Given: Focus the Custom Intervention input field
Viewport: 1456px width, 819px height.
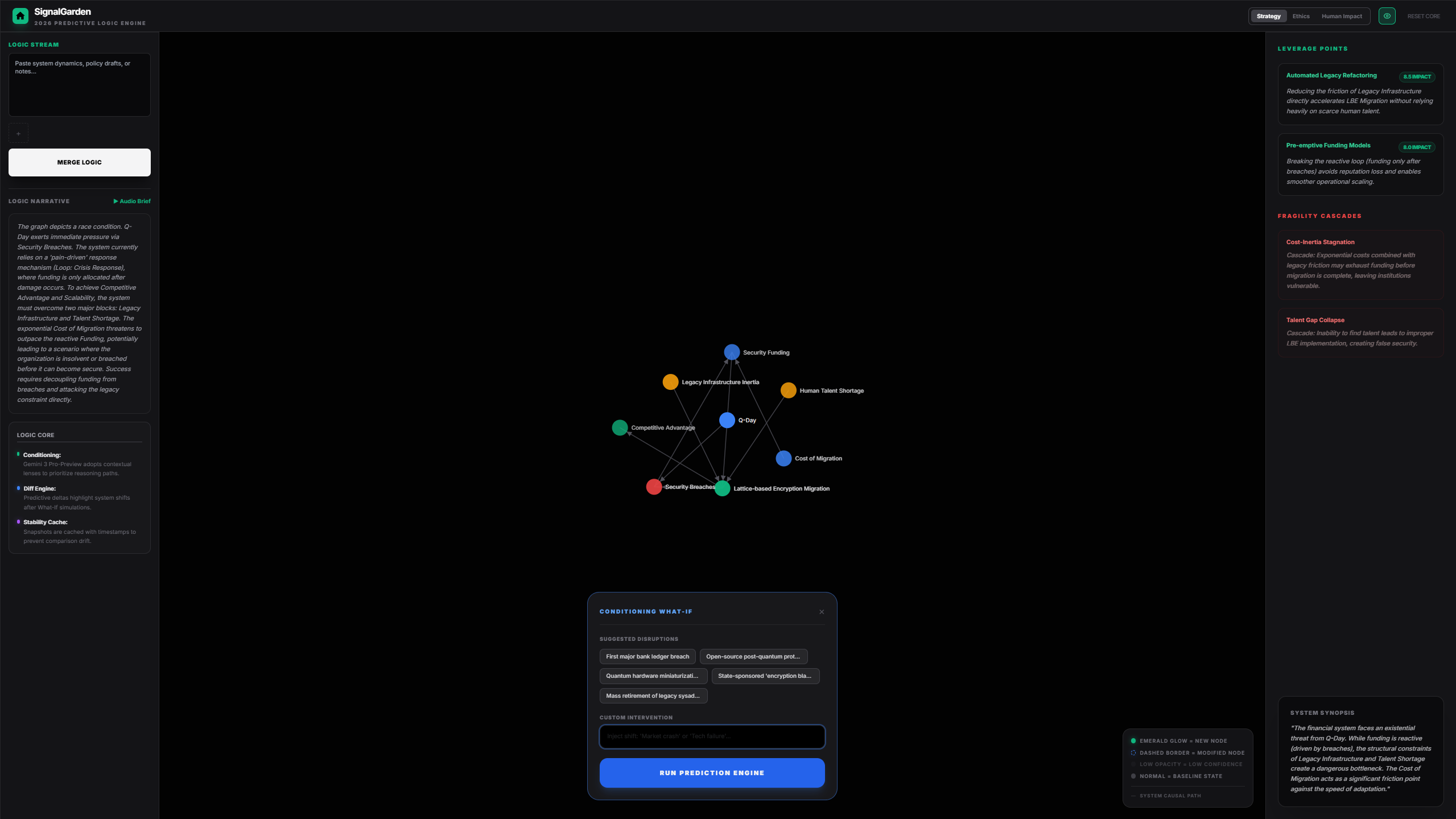Looking at the screenshot, I should (x=712, y=736).
